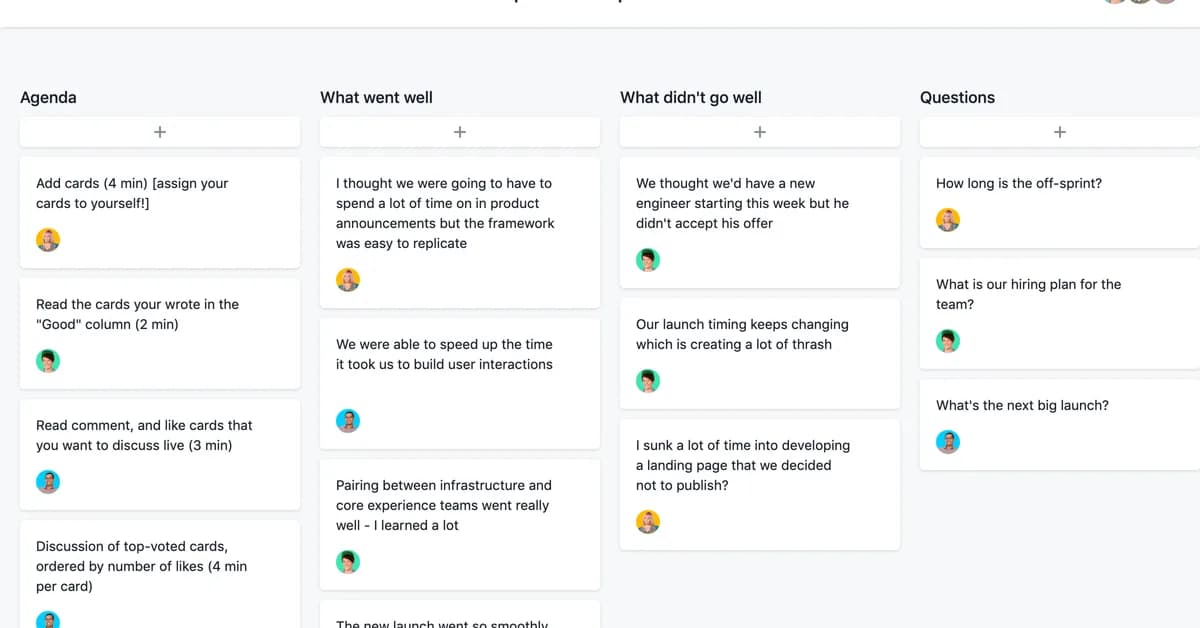Click the avatar on the new engineer offer card

647,259
